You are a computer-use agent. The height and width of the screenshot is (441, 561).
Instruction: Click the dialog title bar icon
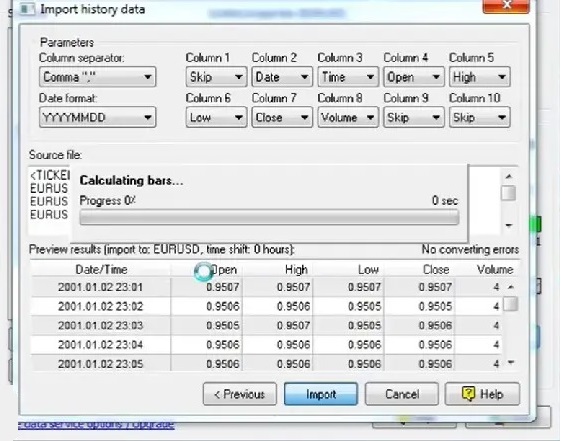pos(27,9)
